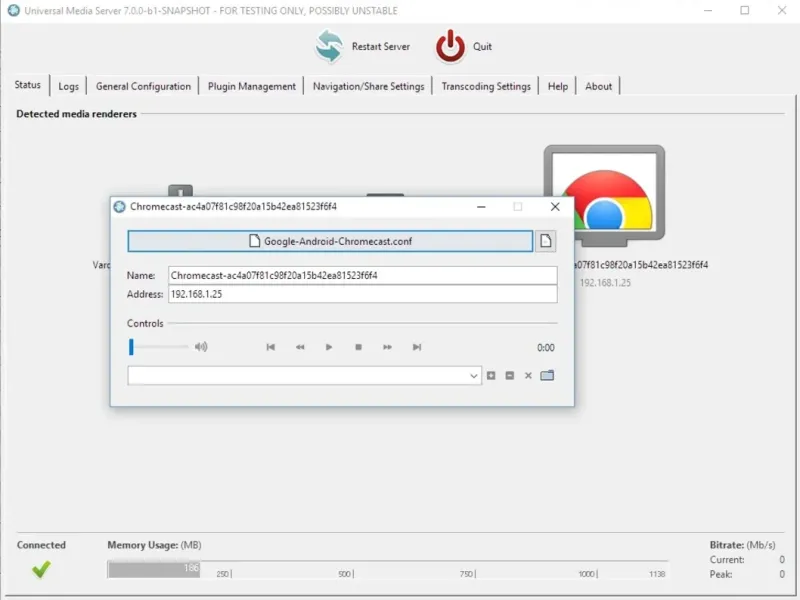Viewport: 800px width, 600px height.
Task: Close the Chromecast dialog window
Action: tap(555, 207)
